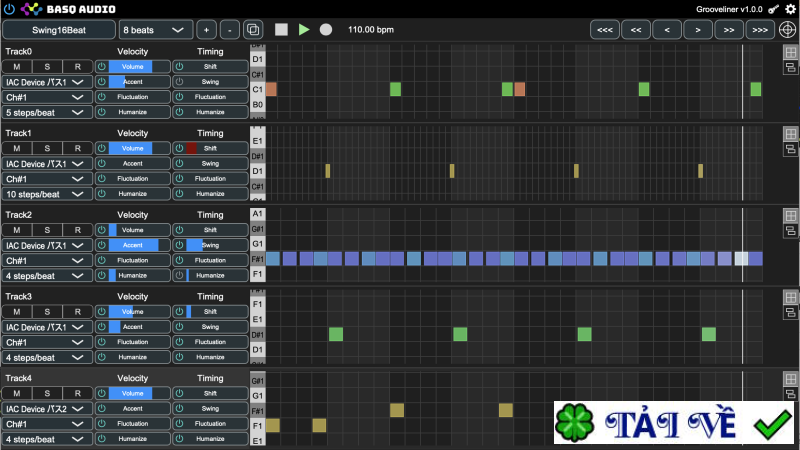The image size is (800, 450).
Task: Open the 8 beats dropdown
Action: click(154, 30)
